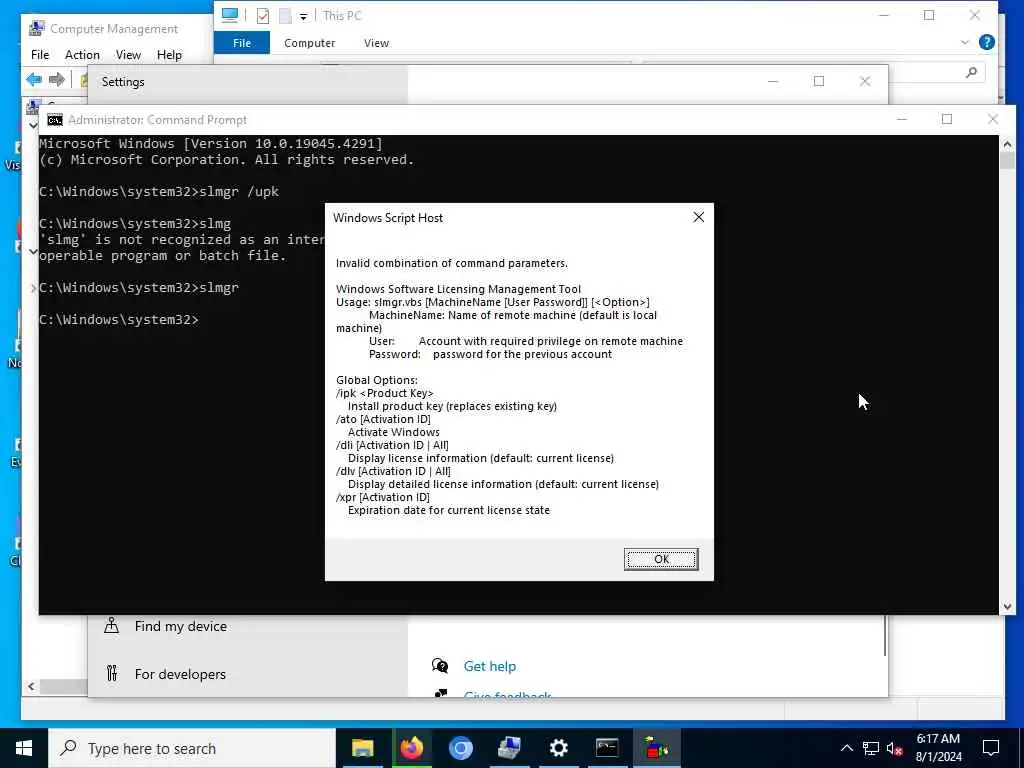Open View tab in This PC ribbon
The width and height of the screenshot is (1024, 768).
click(376, 43)
